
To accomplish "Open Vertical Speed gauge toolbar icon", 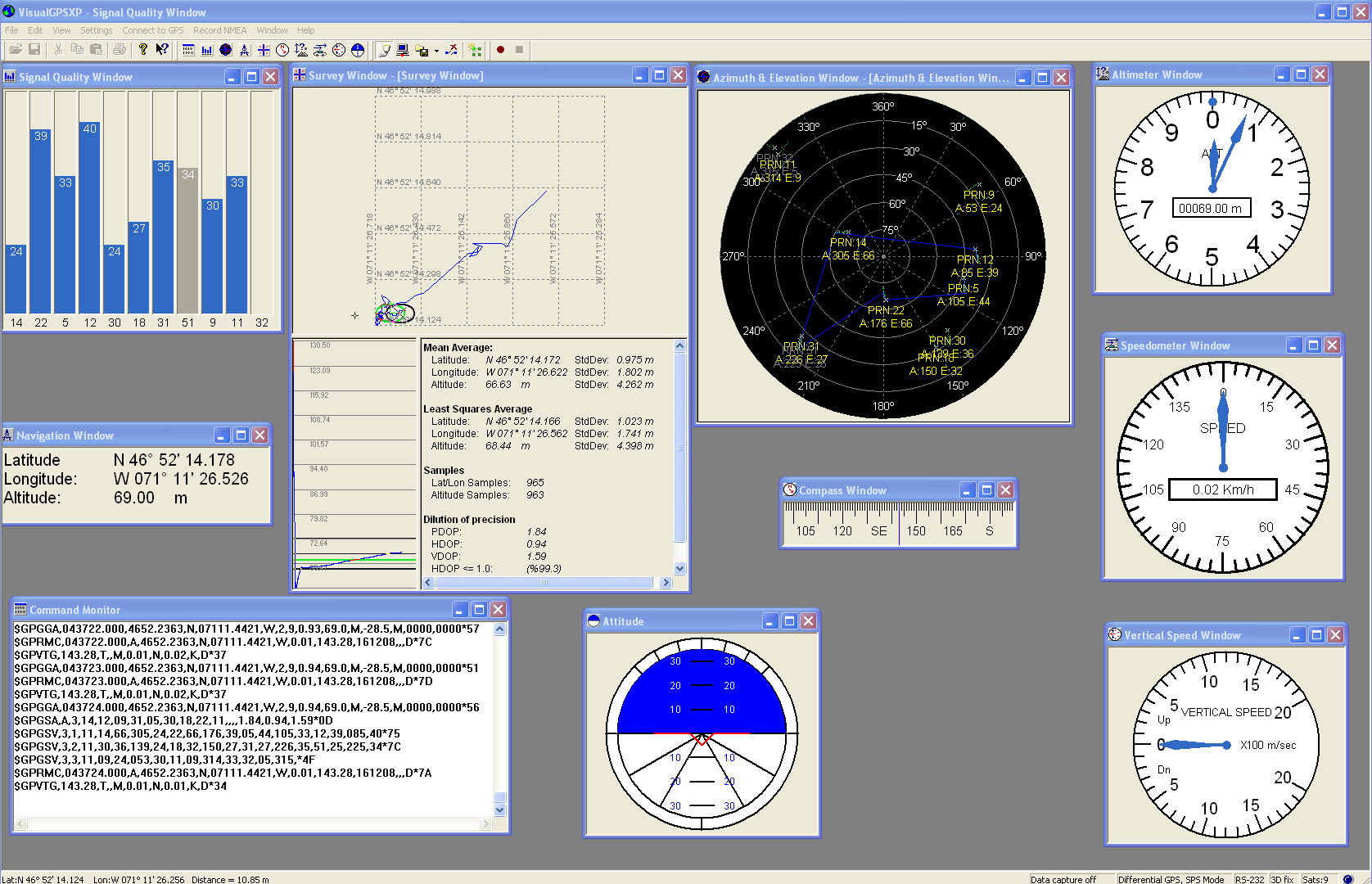I will (339, 50).
